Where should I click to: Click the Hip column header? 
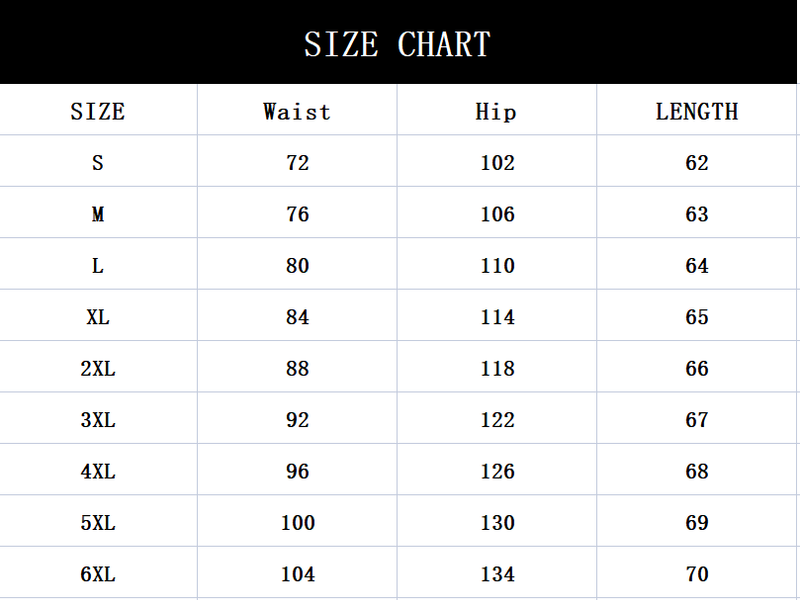point(496,111)
